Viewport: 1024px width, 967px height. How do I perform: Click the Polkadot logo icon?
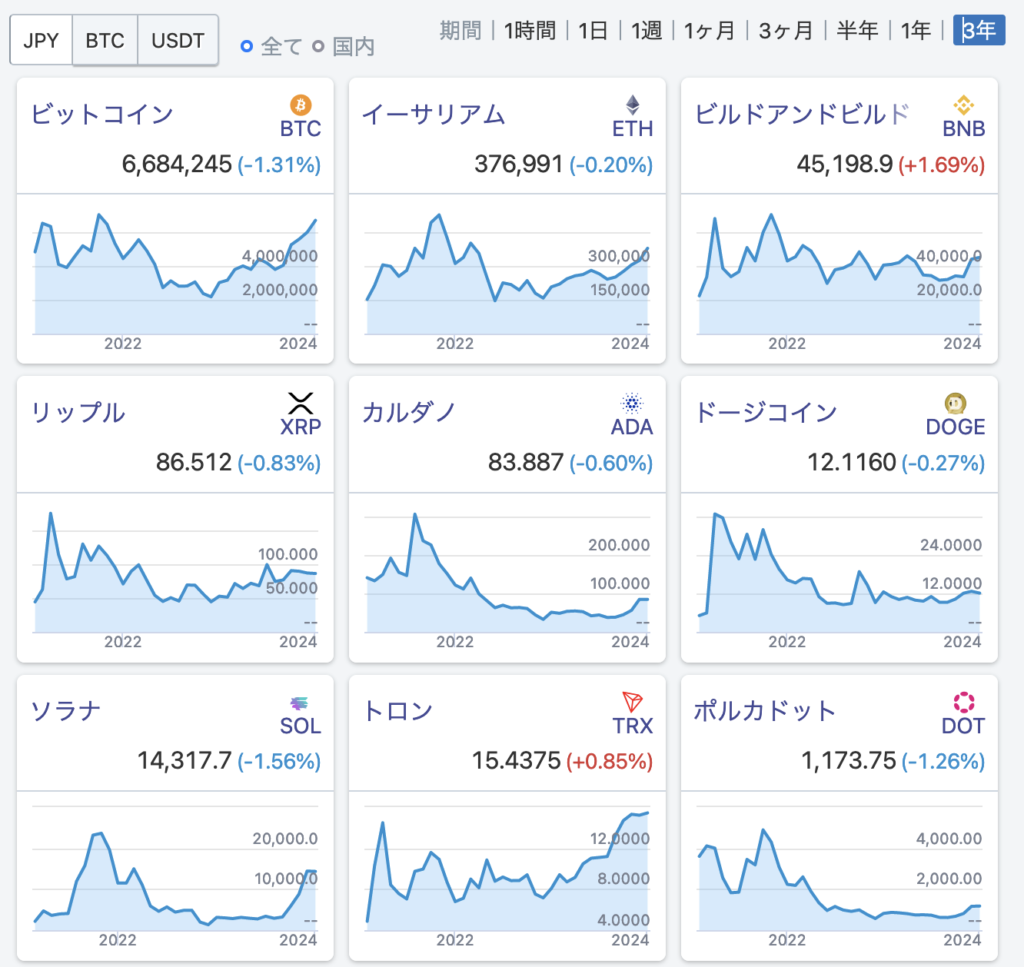(x=964, y=702)
